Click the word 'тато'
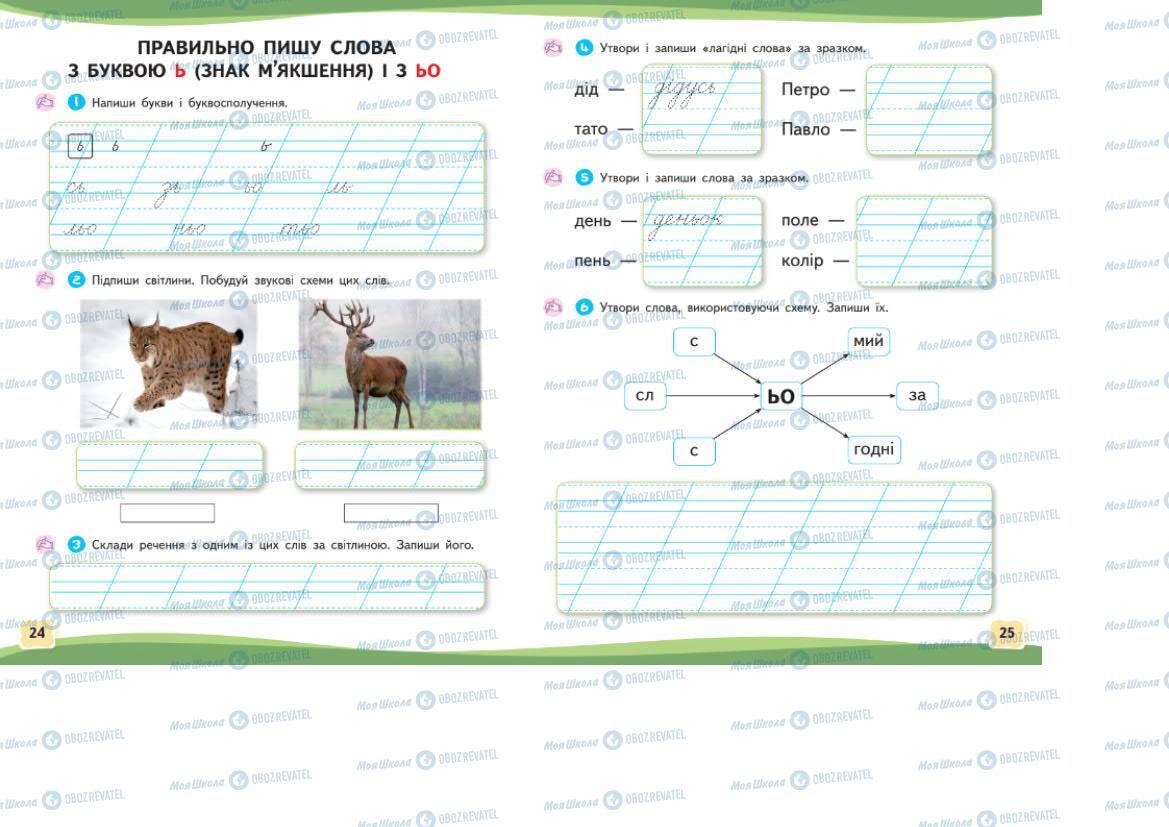Viewport: 1169px width, 827px height. pyautogui.click(x=590, y=129)
